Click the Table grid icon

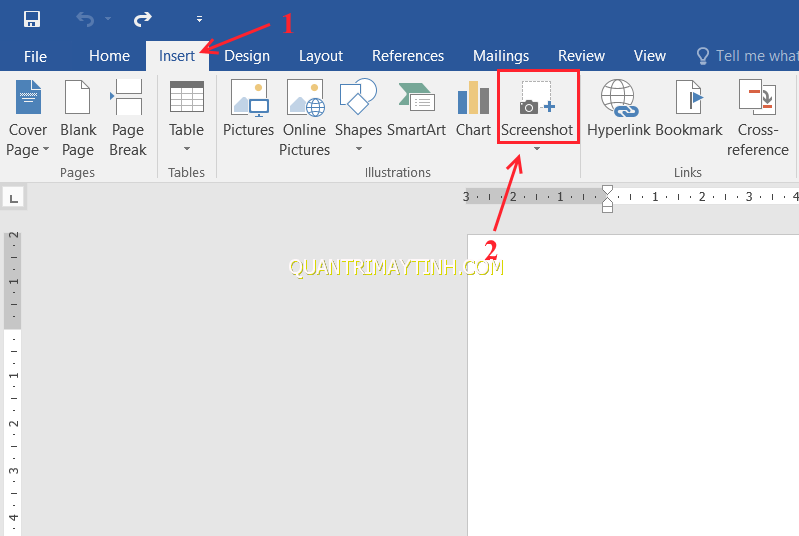coord(187,97)
